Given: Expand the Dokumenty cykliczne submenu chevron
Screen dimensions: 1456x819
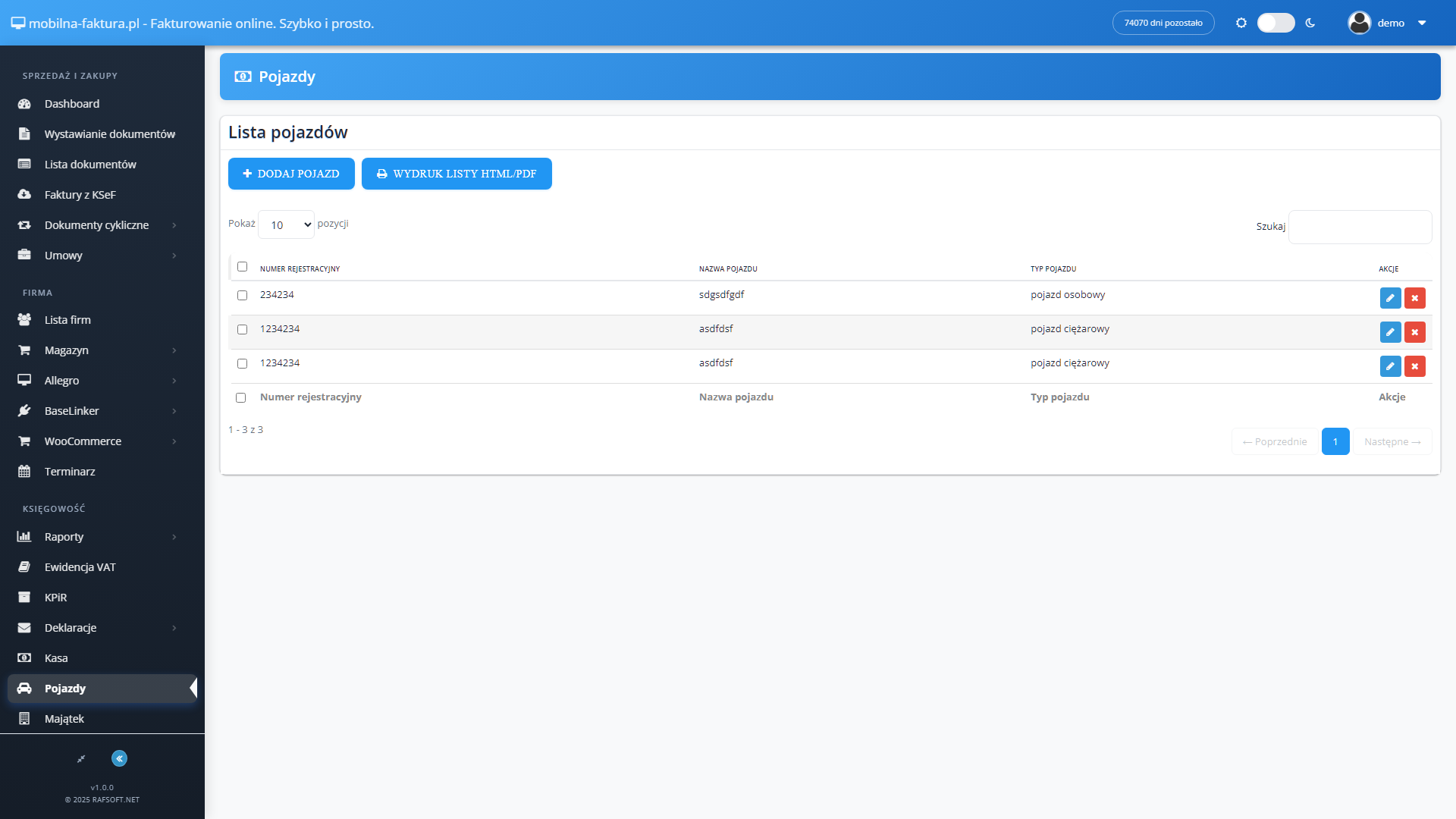Looking at the screenshot, I should pos(174,225).
